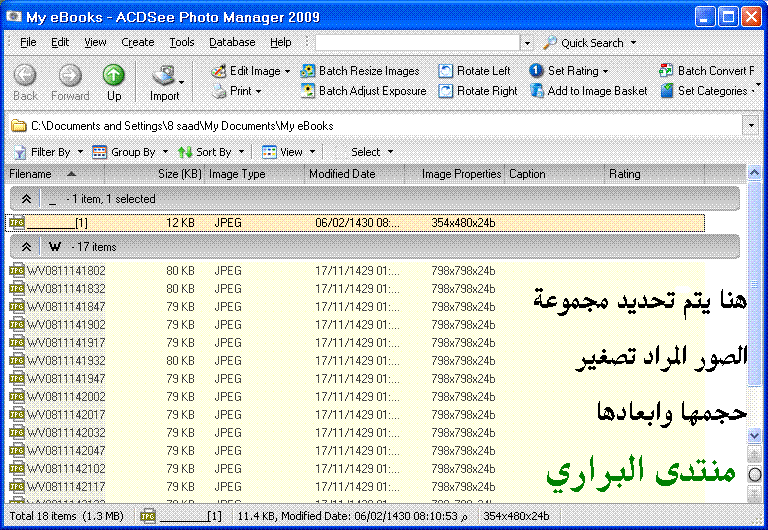768x530 pixels.
Task: Click the Print icon
Action: click(x=219, y=91)
